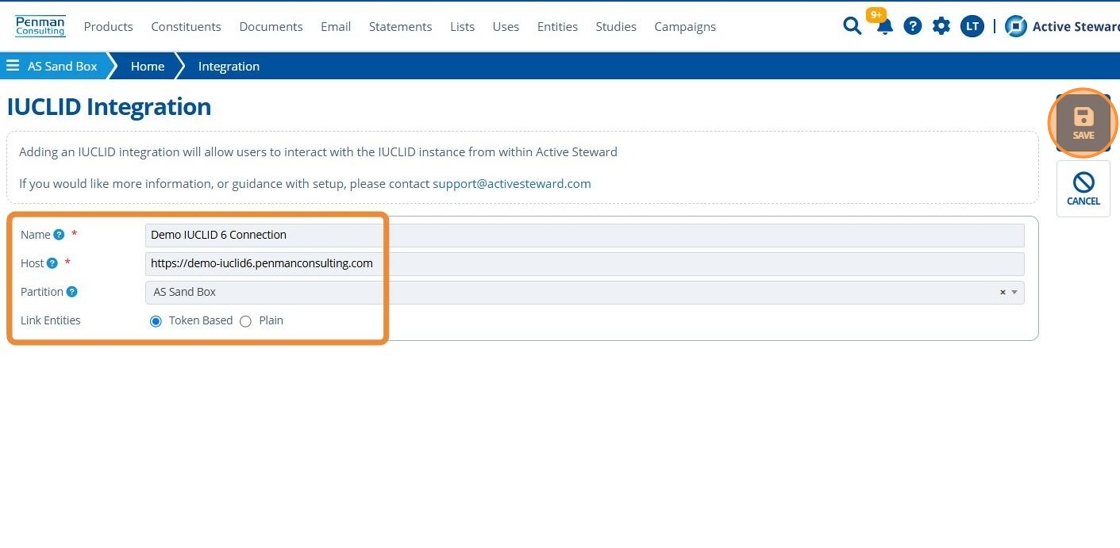Open the LT user avatar menu
This screenshot has height=548, width=1120.
[x=971, y=26]
